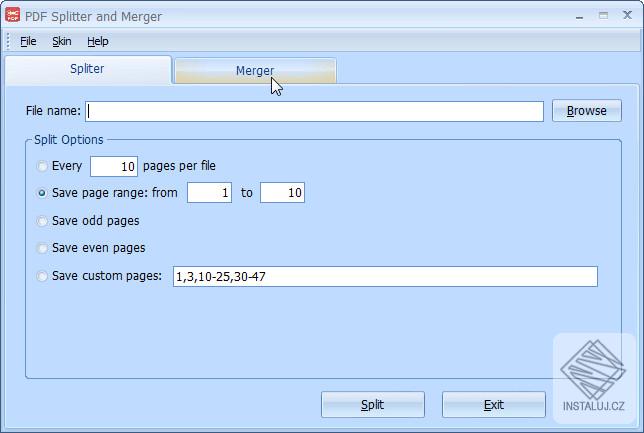644x433 pixels.
Task: Switch to the Spliter tab
Action: click(x=87, y=69)
